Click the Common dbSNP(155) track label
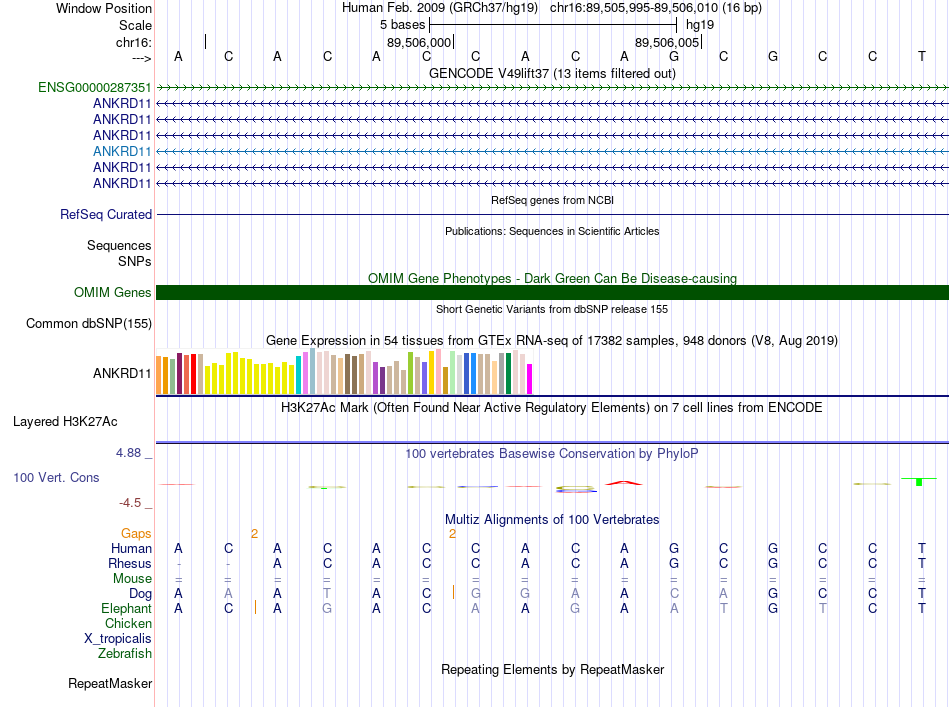The height and width of the screenshot is (707, 950). (x=89, y=324)
